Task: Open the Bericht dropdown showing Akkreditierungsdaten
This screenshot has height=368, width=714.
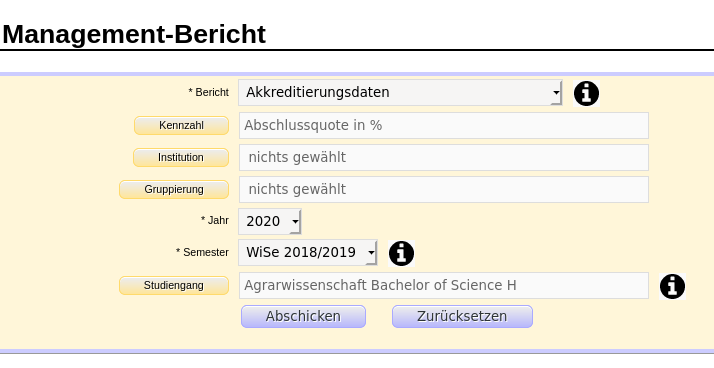Action: point(400,92)
